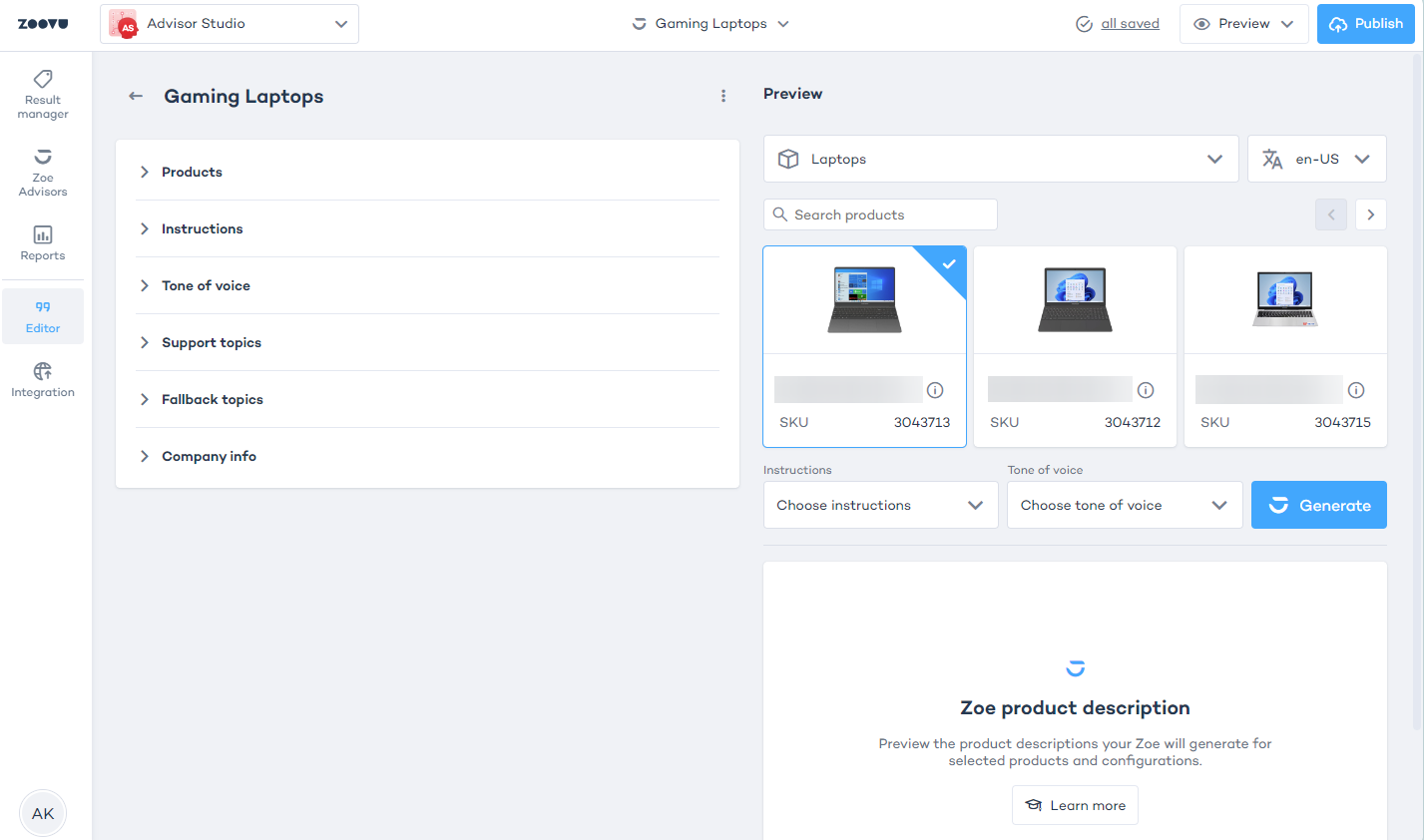The height and width of the screenshot is (840, 1424).
Task: Open Result manager in sidebar
Action: tap(43, 94)
